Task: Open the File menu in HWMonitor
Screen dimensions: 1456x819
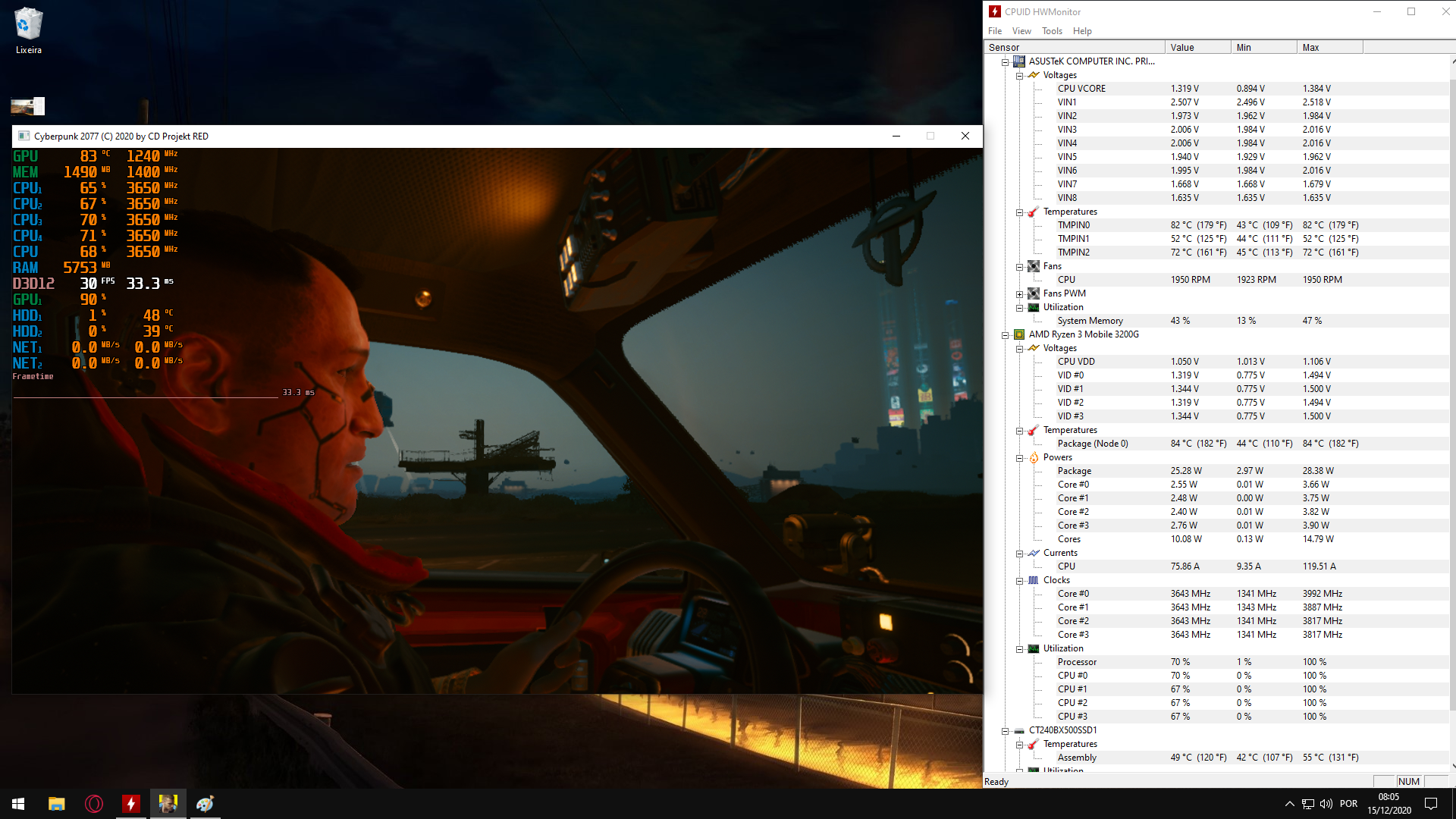Action: (x=994, y=31)
